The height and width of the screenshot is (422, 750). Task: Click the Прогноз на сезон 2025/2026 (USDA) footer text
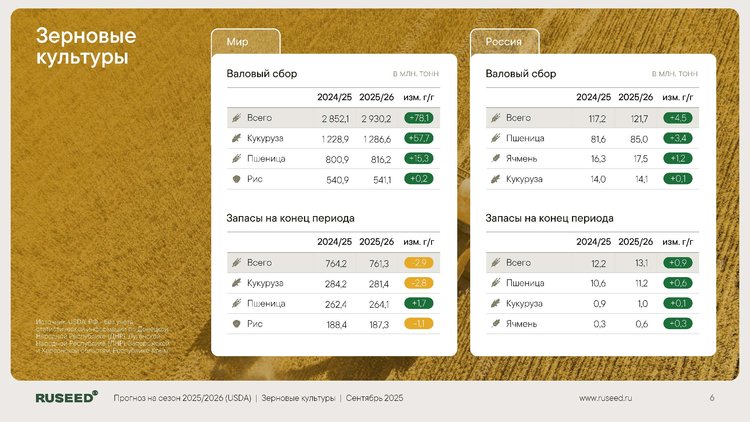182,398
